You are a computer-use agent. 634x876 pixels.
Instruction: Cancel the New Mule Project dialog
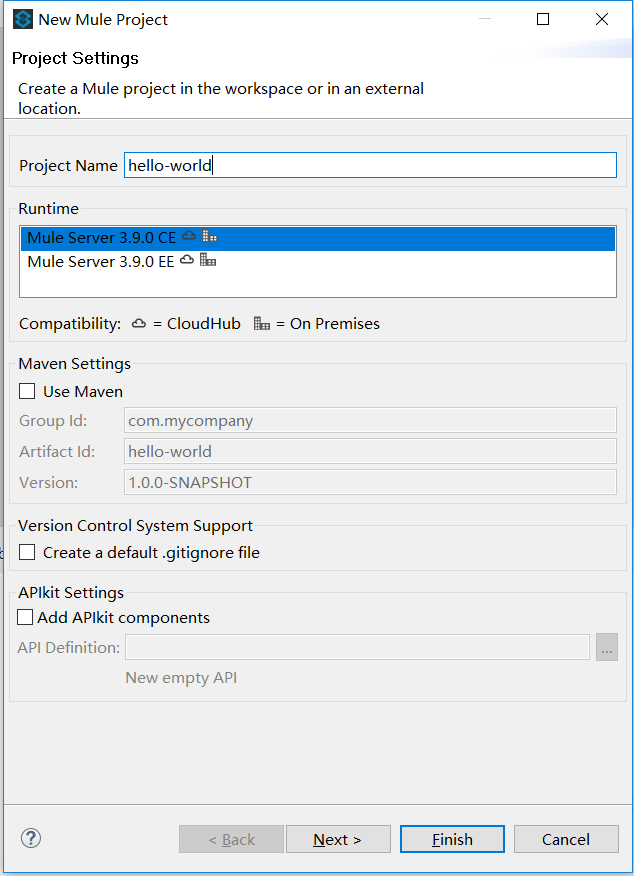pos(566,839)
